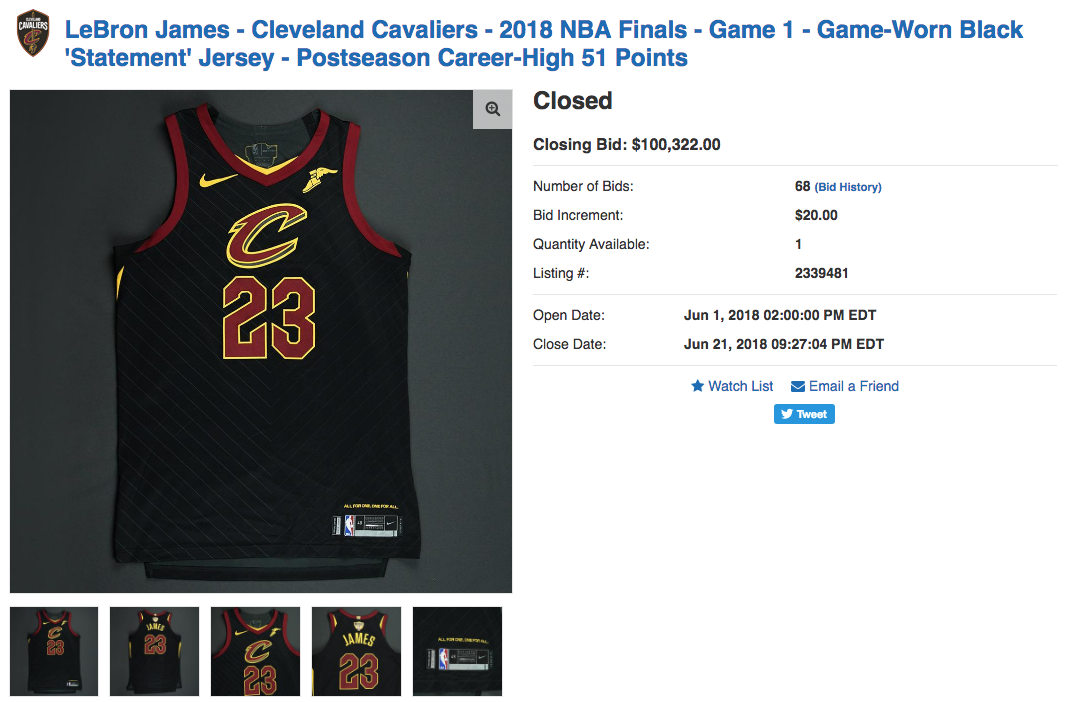Open the fifth thumbnail showing the jock tag
Image resolution: width=1067 pixels, height=702 pixels.
point(457,651)
